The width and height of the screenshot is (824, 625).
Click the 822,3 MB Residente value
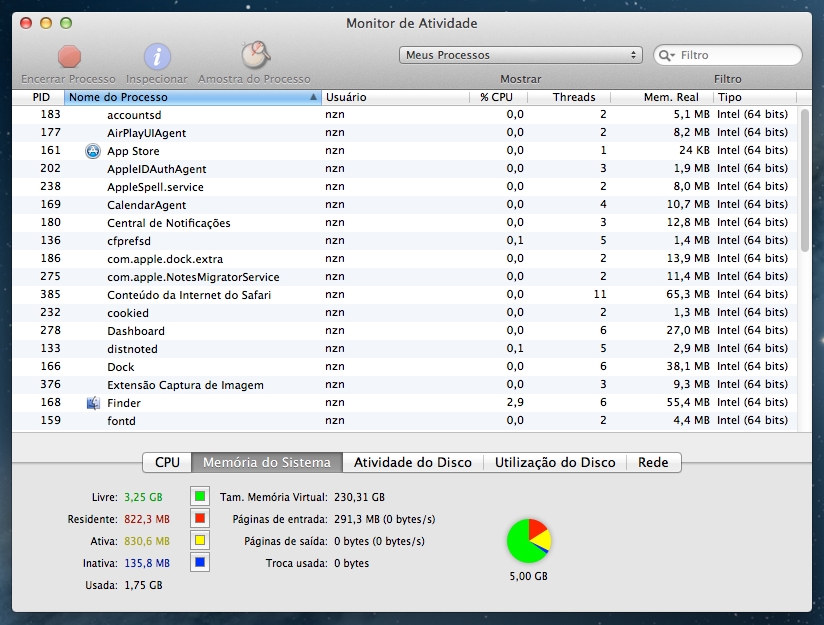tap(147, 519)
